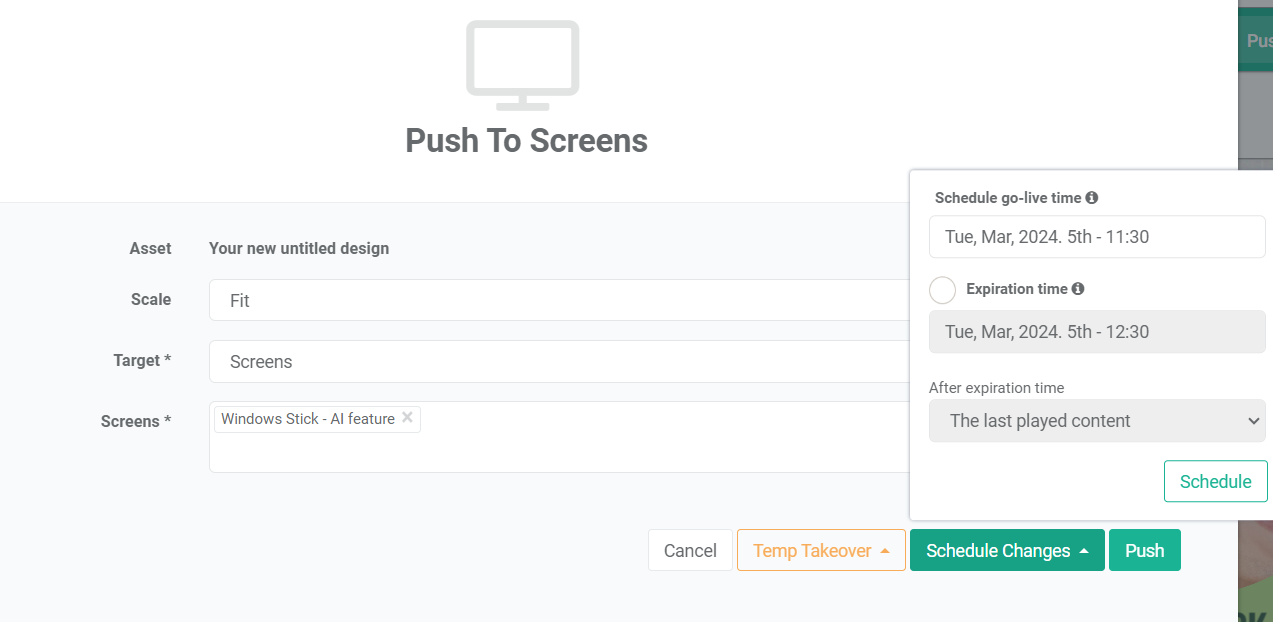Click the go-live time field showing Tue, Mar 5th
The width and height of the screenshot is (1273, 622).
click(x=1096, y=236)
